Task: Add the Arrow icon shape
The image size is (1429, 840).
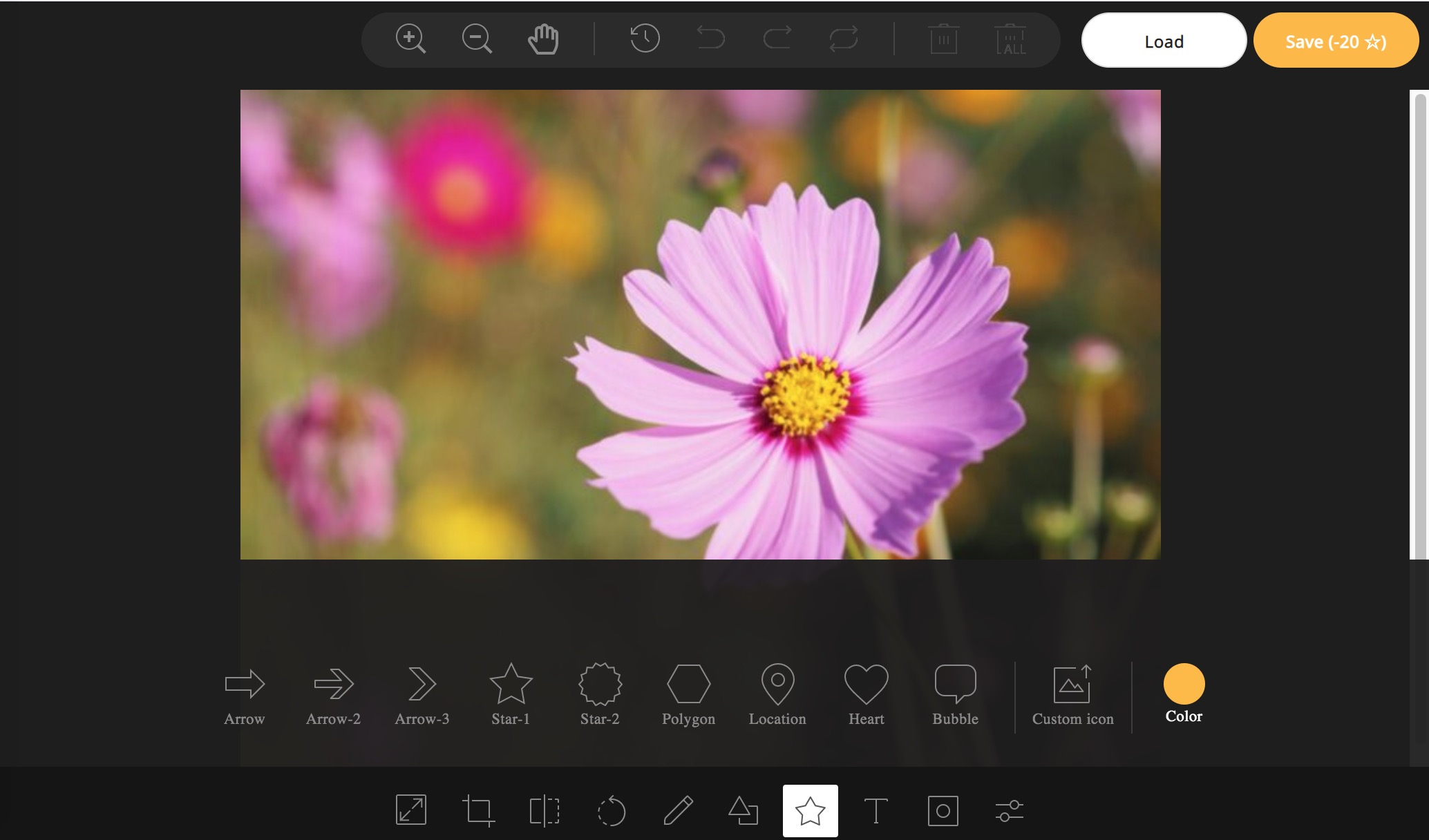Action: 245,695
